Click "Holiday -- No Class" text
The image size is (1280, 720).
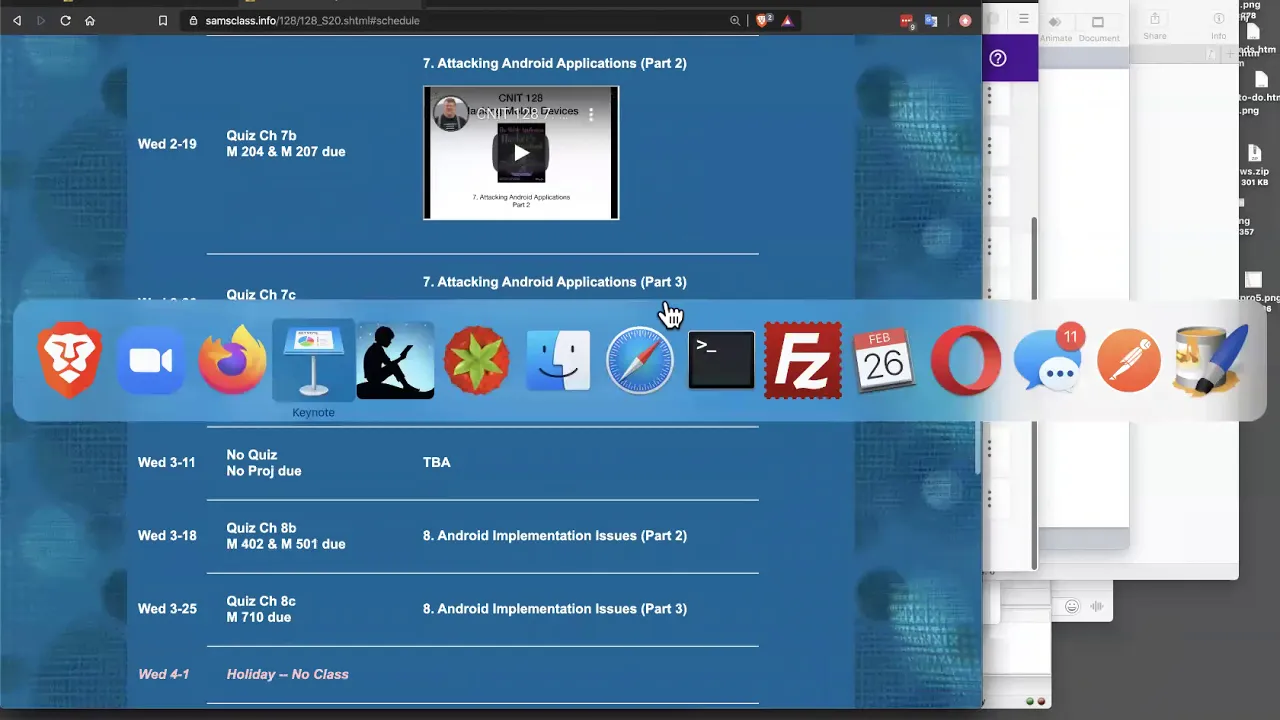(288, 675)
